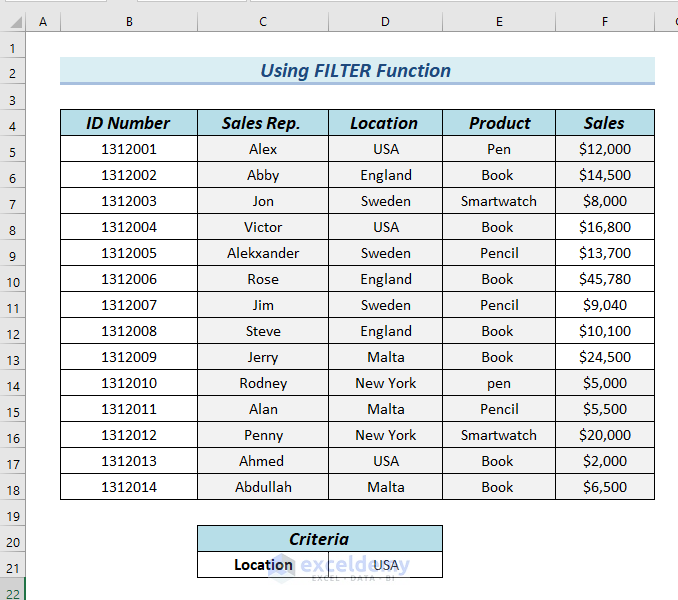Click the 'Sales Rep.' table heading cell
The height and width of the screenshot is (600, 678).
[263, 123]
